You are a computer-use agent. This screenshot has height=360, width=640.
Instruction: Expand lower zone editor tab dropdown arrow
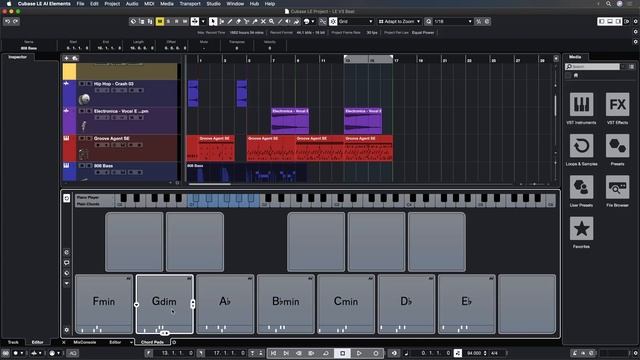[x=131, y=342]
